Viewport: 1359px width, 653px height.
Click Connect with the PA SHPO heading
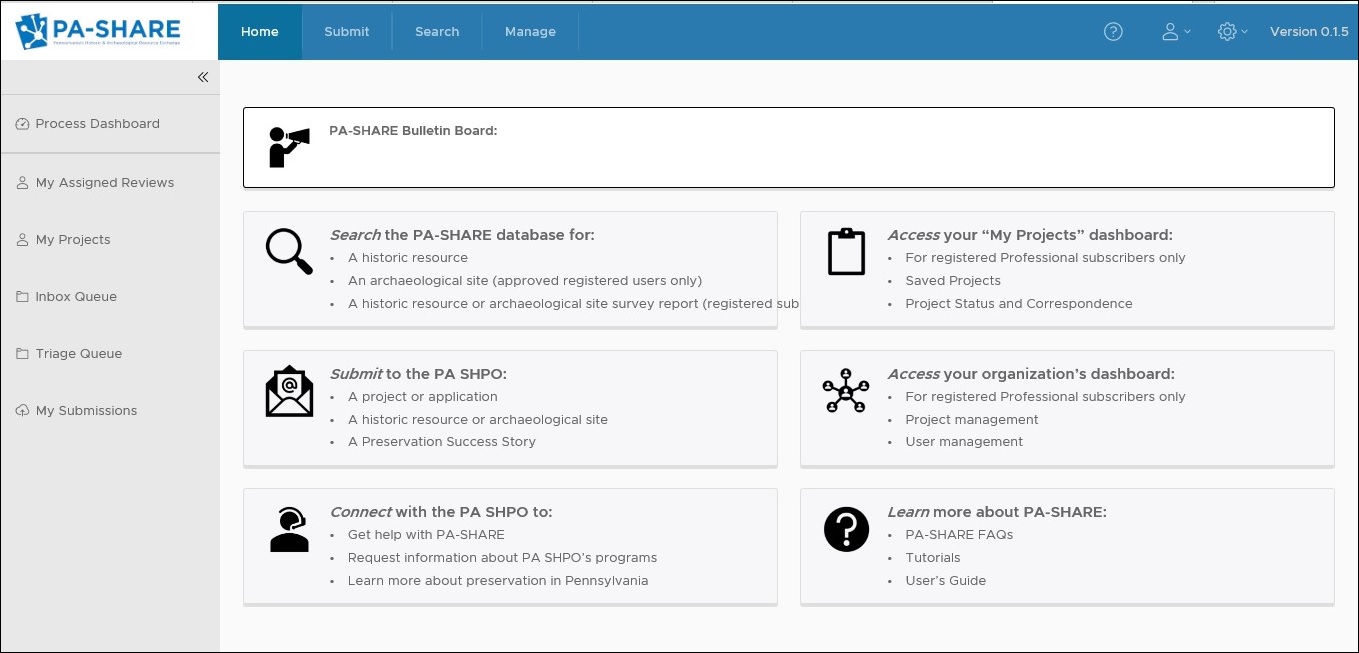[x=441, y=512]
